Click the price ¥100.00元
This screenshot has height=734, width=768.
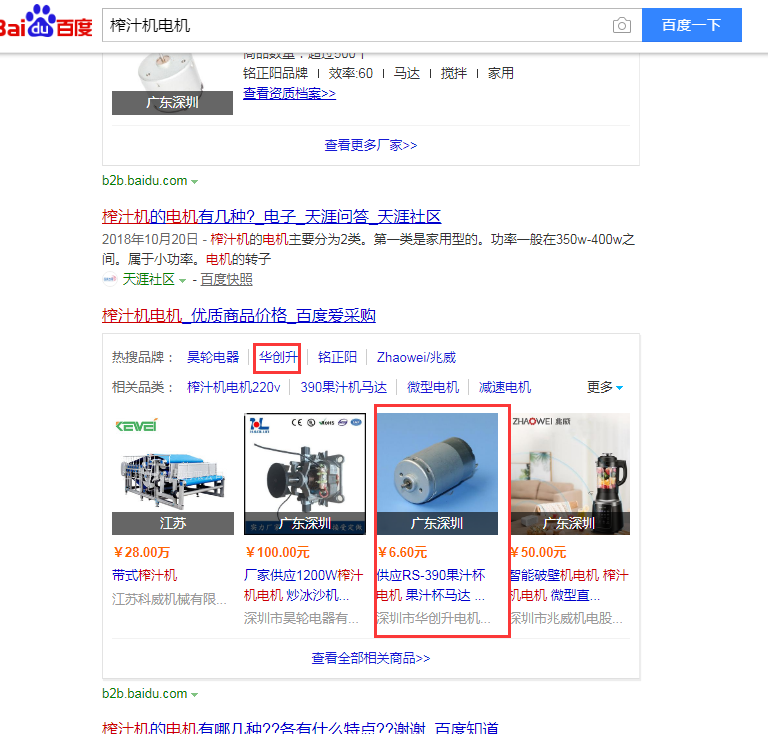pyautogui.click(x=277, y=552)
